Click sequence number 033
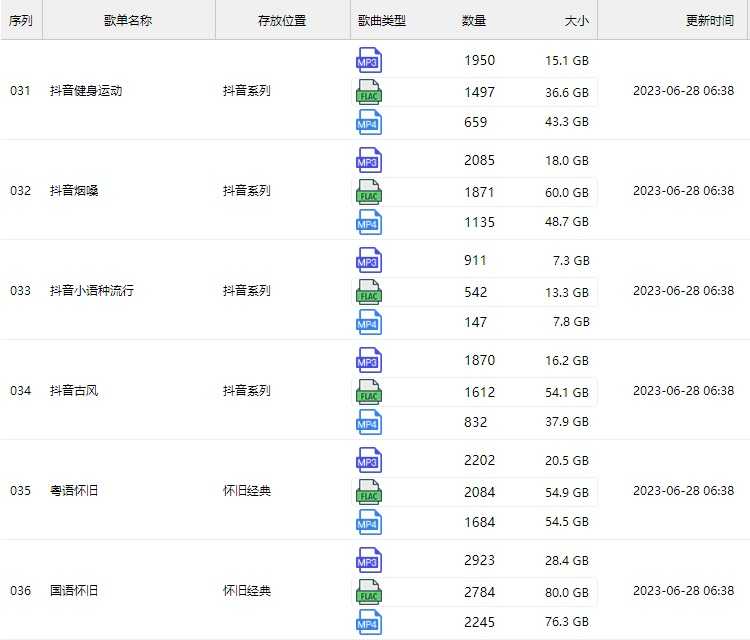 [20, 290]
